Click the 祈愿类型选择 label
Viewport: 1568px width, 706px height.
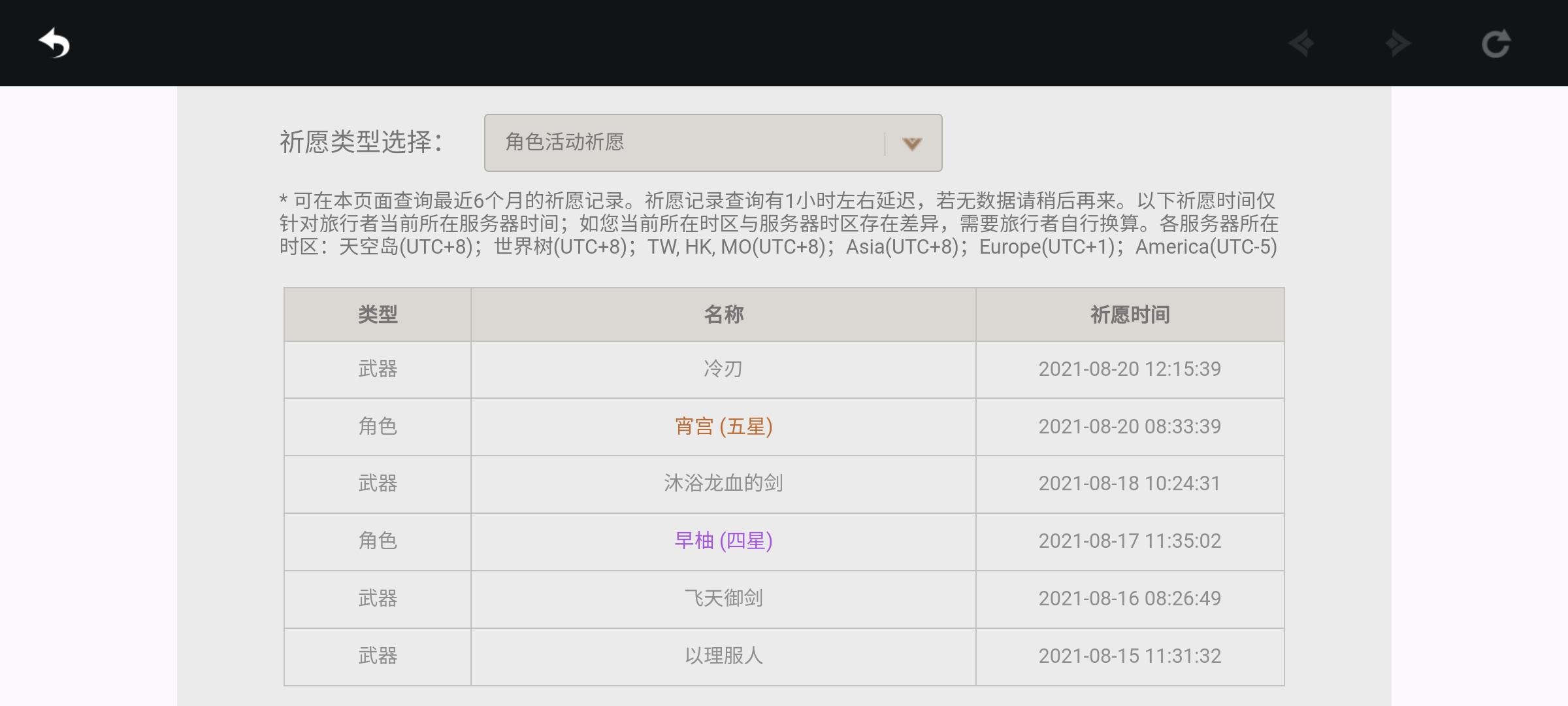[361, 143]
